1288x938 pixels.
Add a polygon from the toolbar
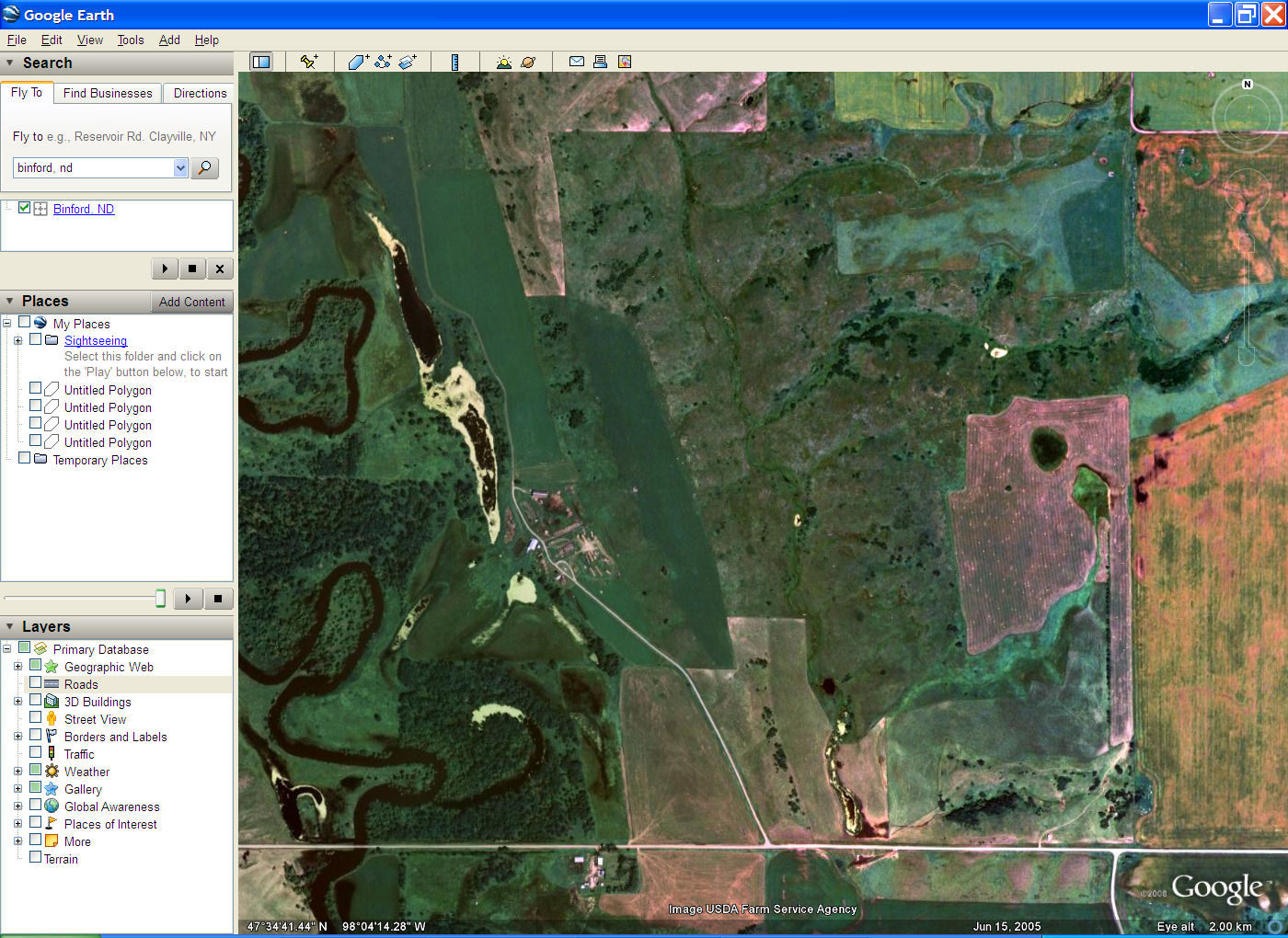(358, 62)
